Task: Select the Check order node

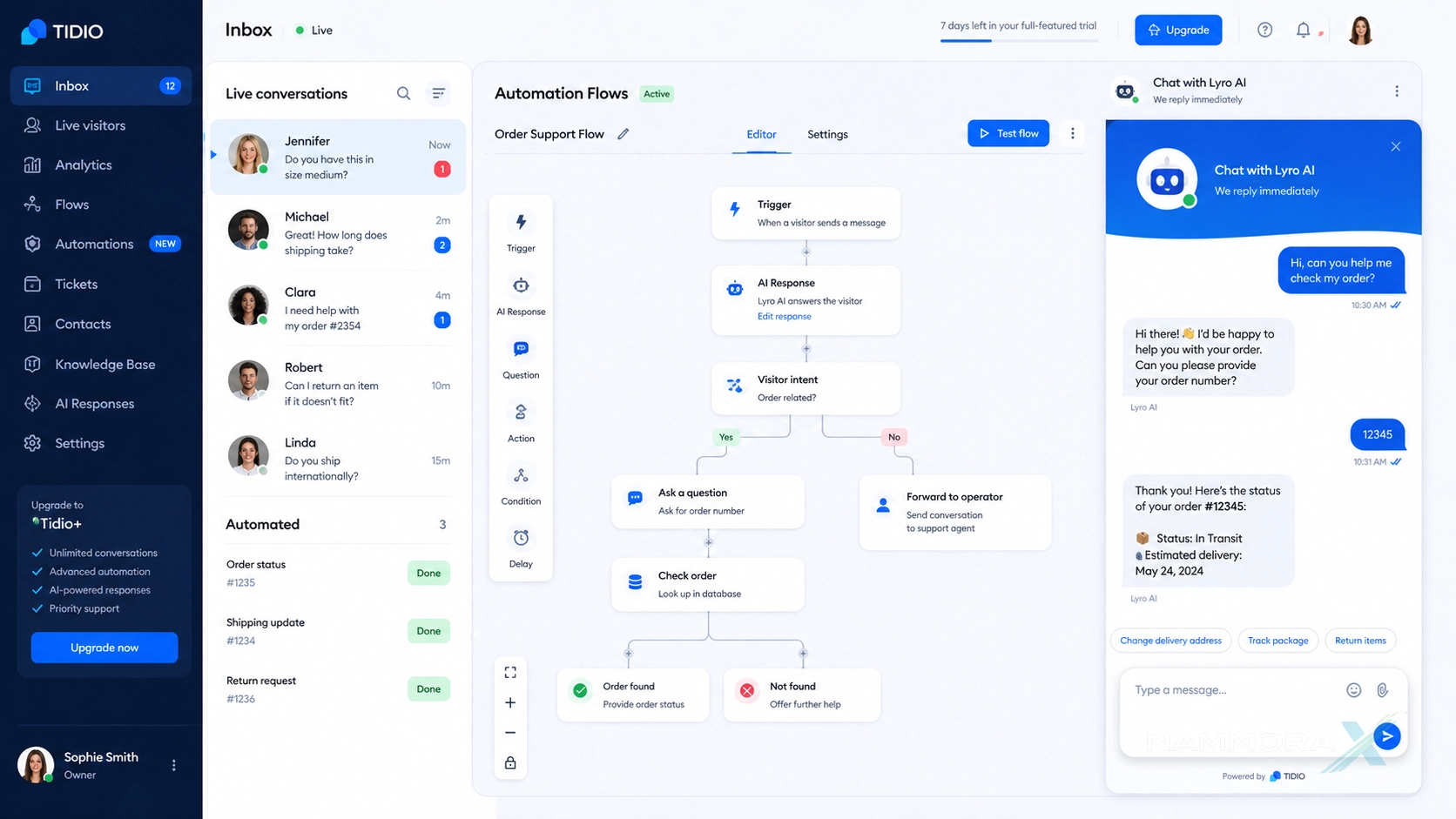Action: pyautogui.click(x=707, y=584)
